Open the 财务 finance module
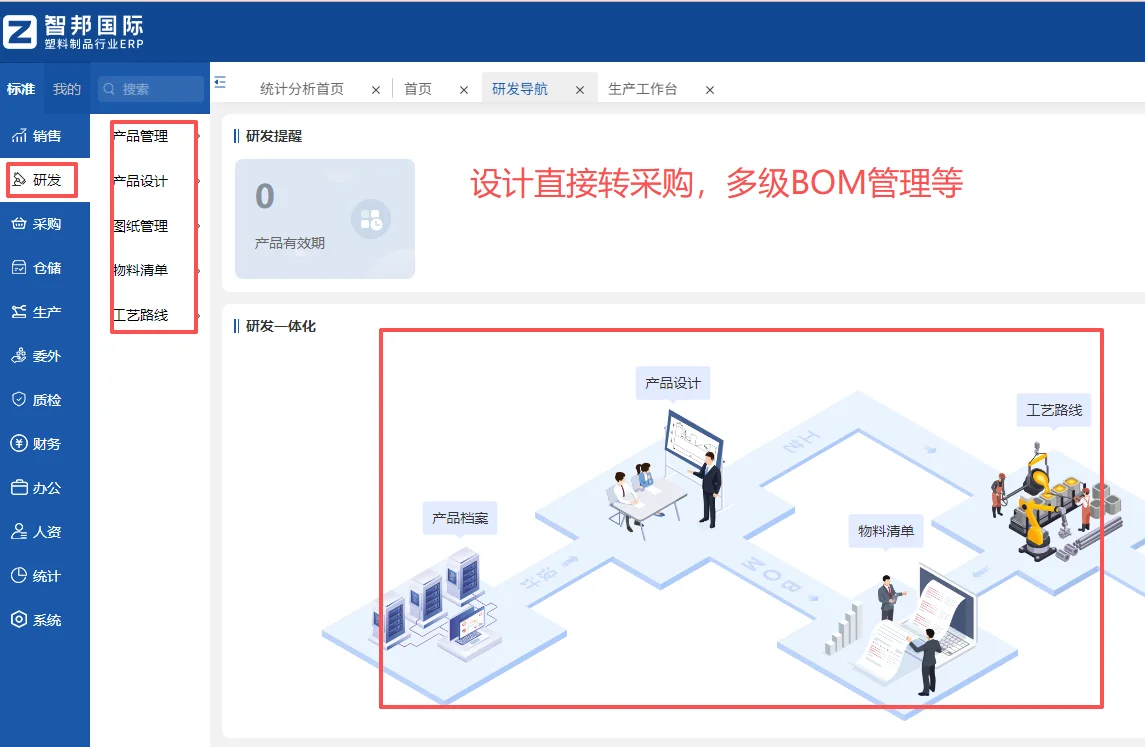 point(44,443)
